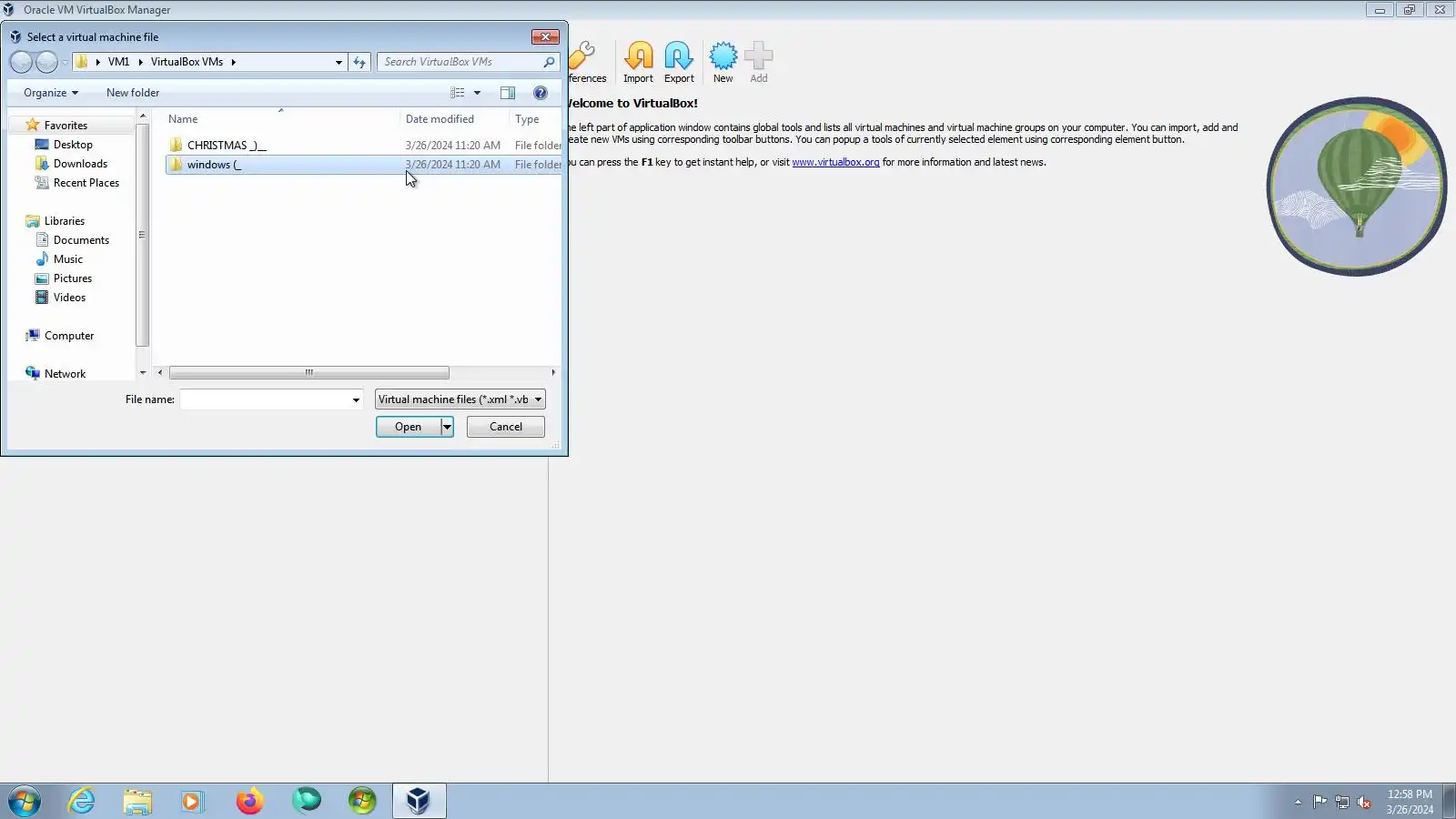Click the file list's right scroll arrow

click(553, 373)
